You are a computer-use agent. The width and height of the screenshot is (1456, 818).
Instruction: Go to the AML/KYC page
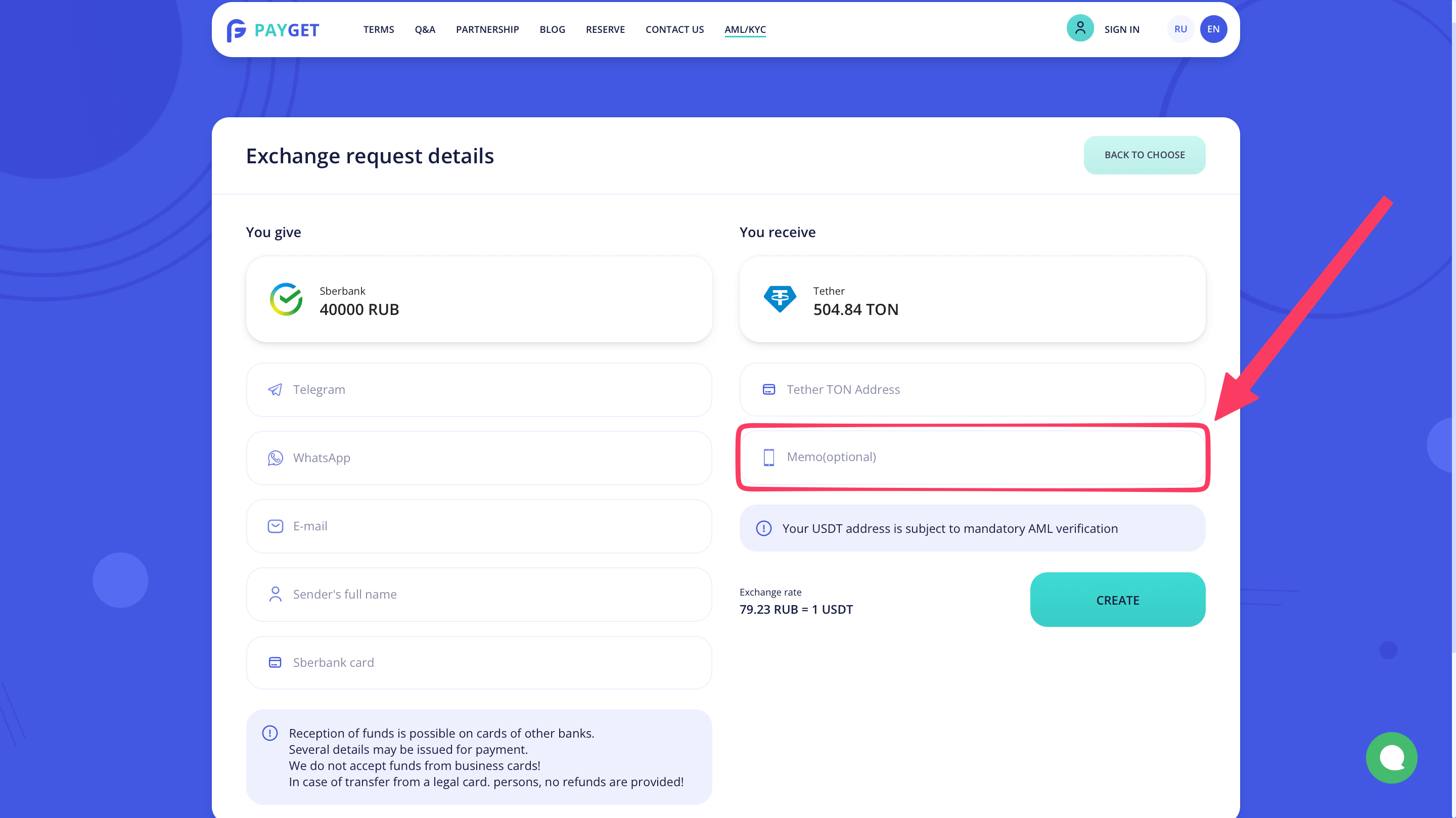pos(744,29)
